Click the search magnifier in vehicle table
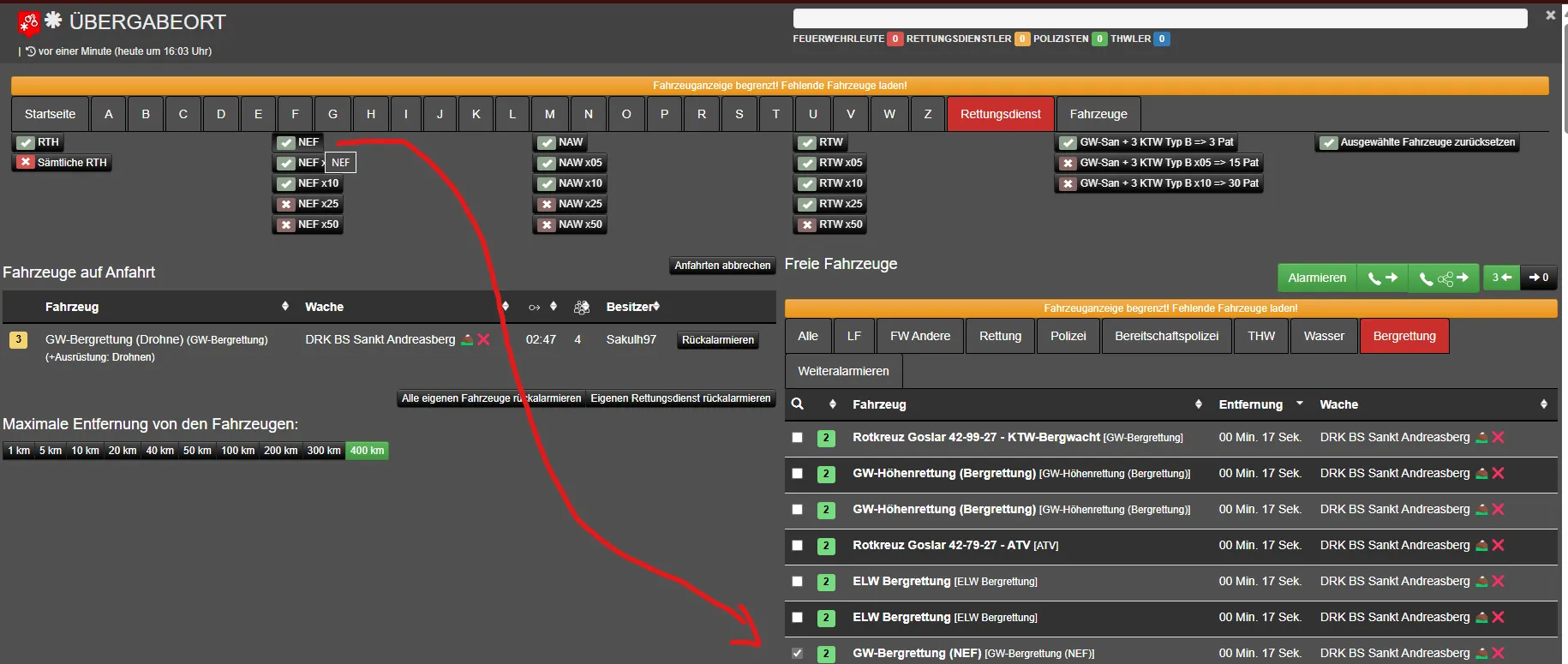 tap(797, 404)
